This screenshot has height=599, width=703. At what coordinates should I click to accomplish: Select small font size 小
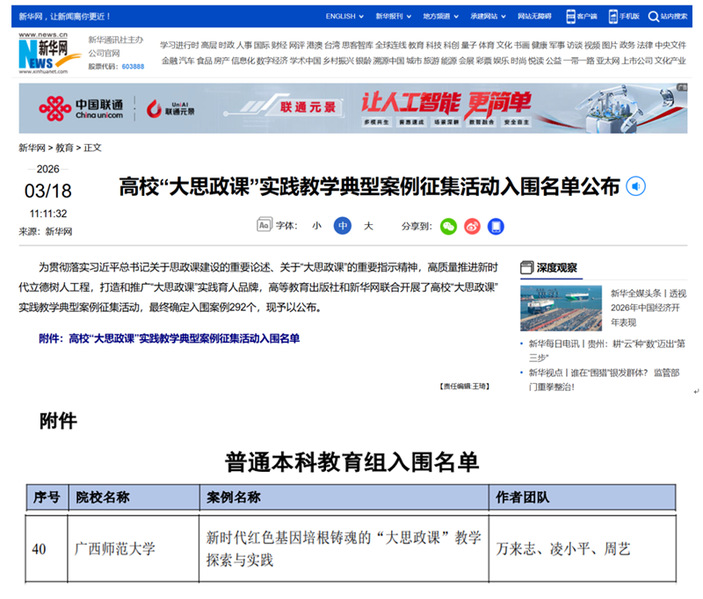[x=316, y=226]
